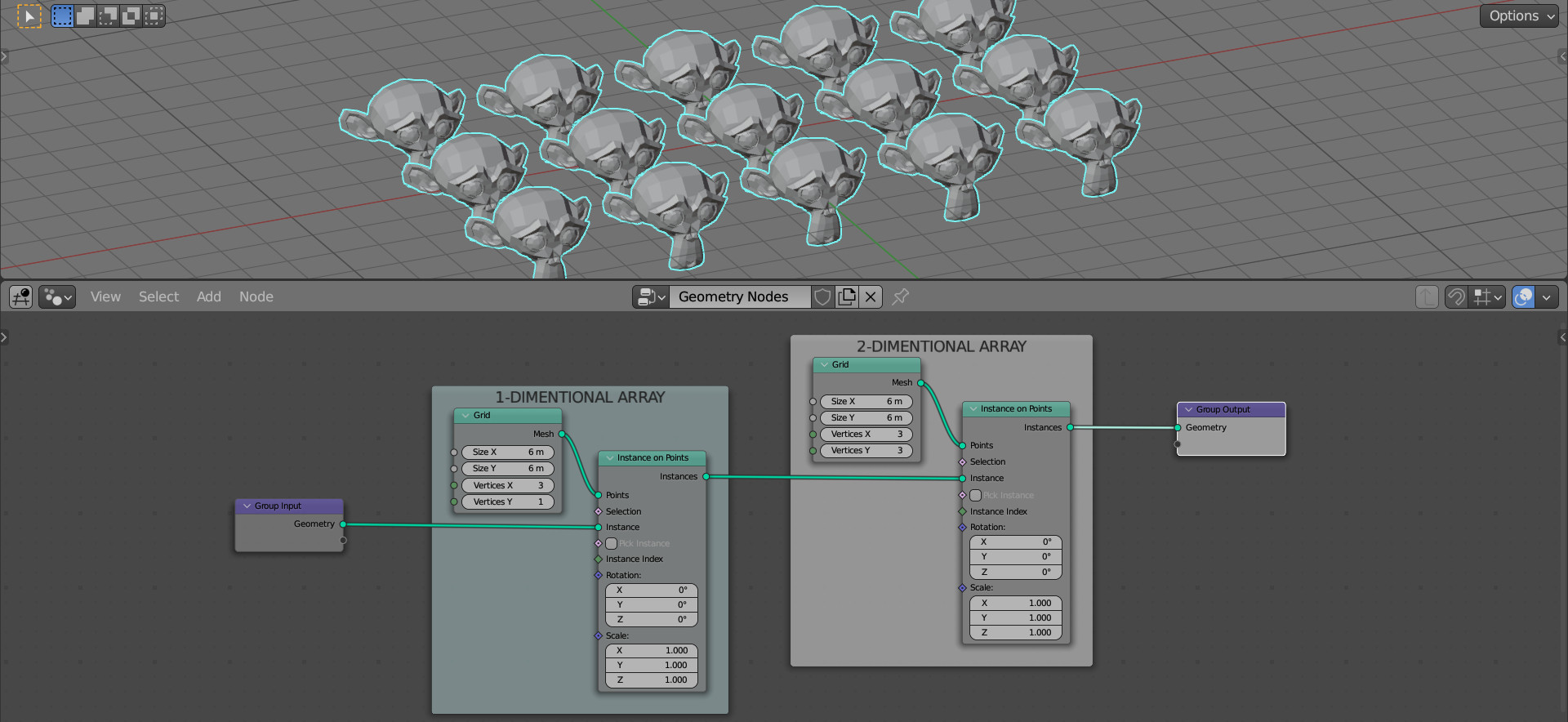Image resolution: width=1568 pixels, height=722 pixels.
Task: Toggle the fake user shield icon
Action: (x=822, y=296)
